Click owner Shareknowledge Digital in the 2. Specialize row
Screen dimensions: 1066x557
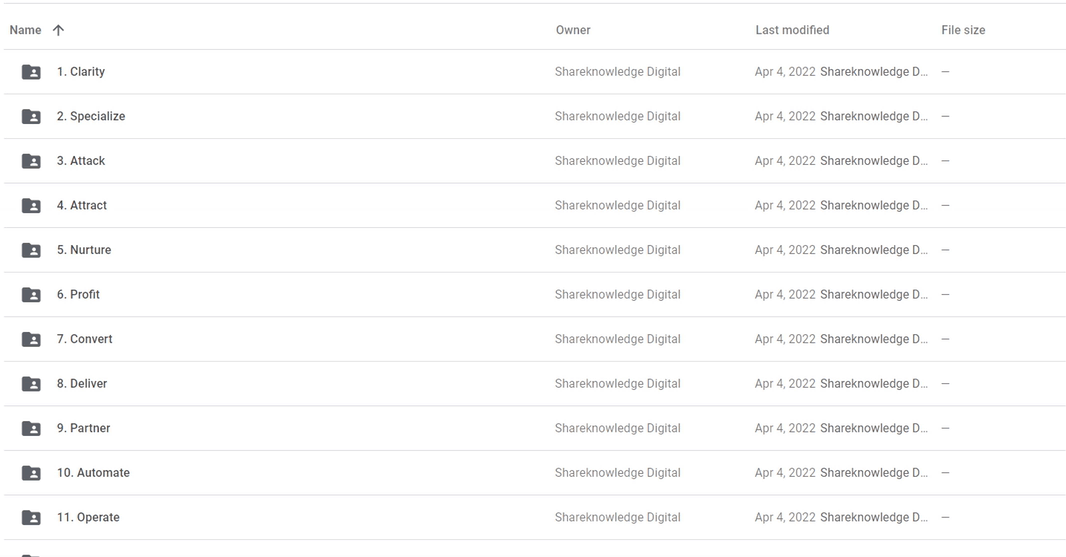point(617,117)
